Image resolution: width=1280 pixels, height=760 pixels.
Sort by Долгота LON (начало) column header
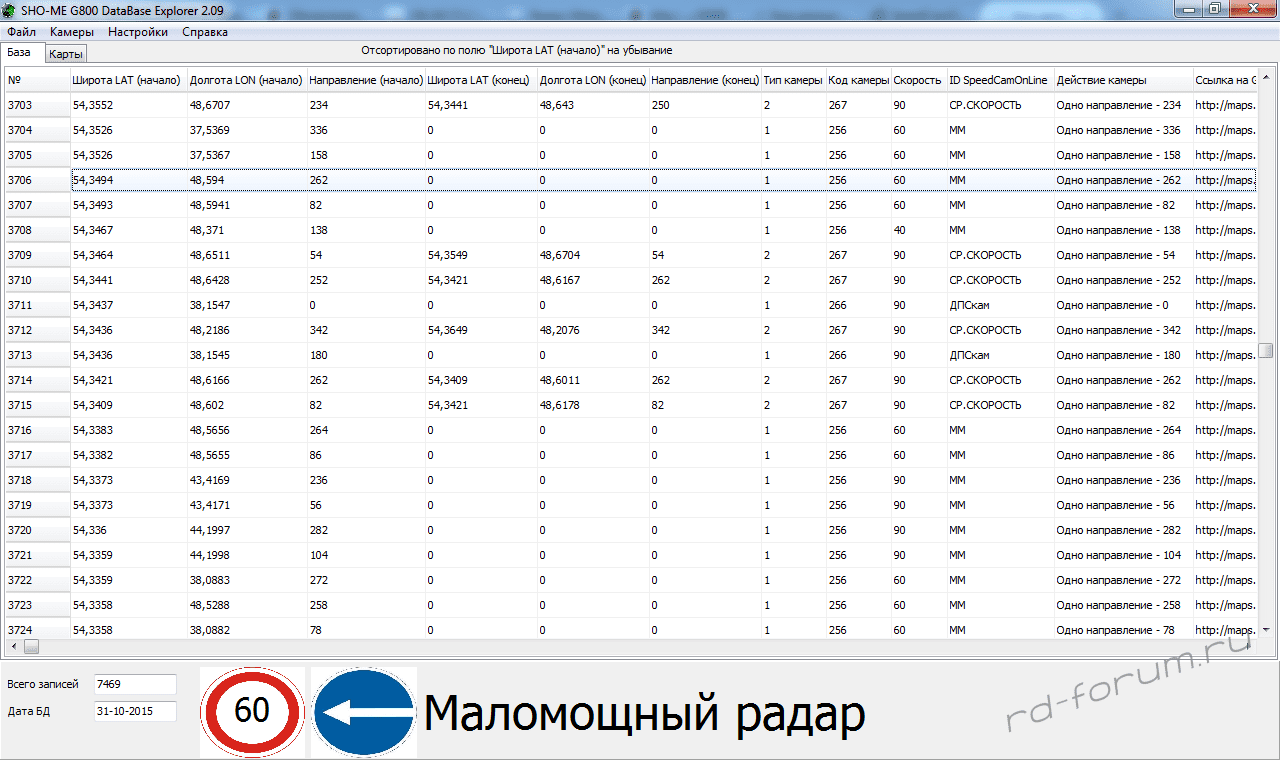247,80
